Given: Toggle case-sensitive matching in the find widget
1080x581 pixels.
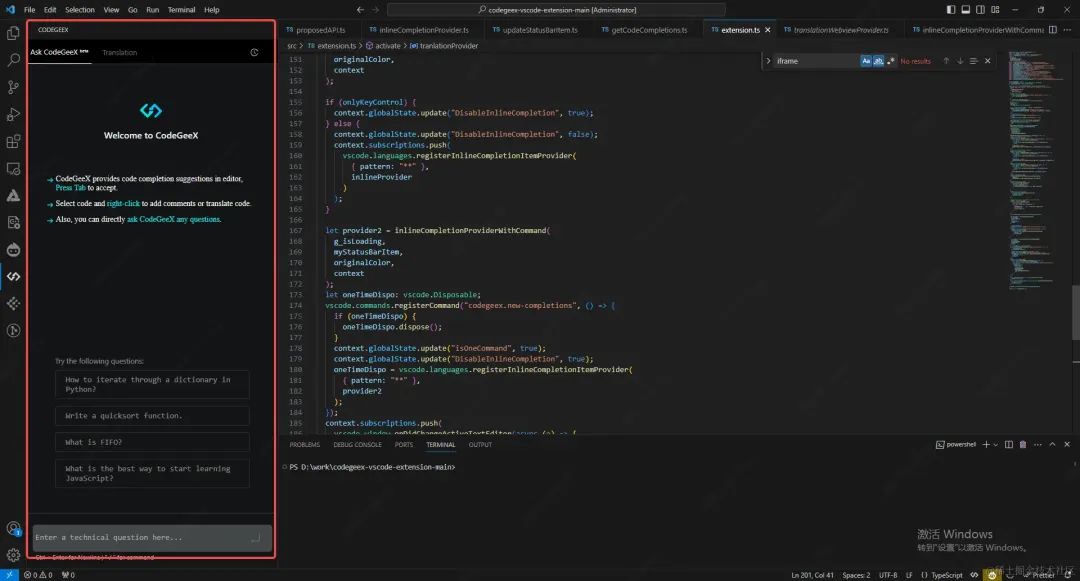Looking at the screenshot, I should pos(866,61).
